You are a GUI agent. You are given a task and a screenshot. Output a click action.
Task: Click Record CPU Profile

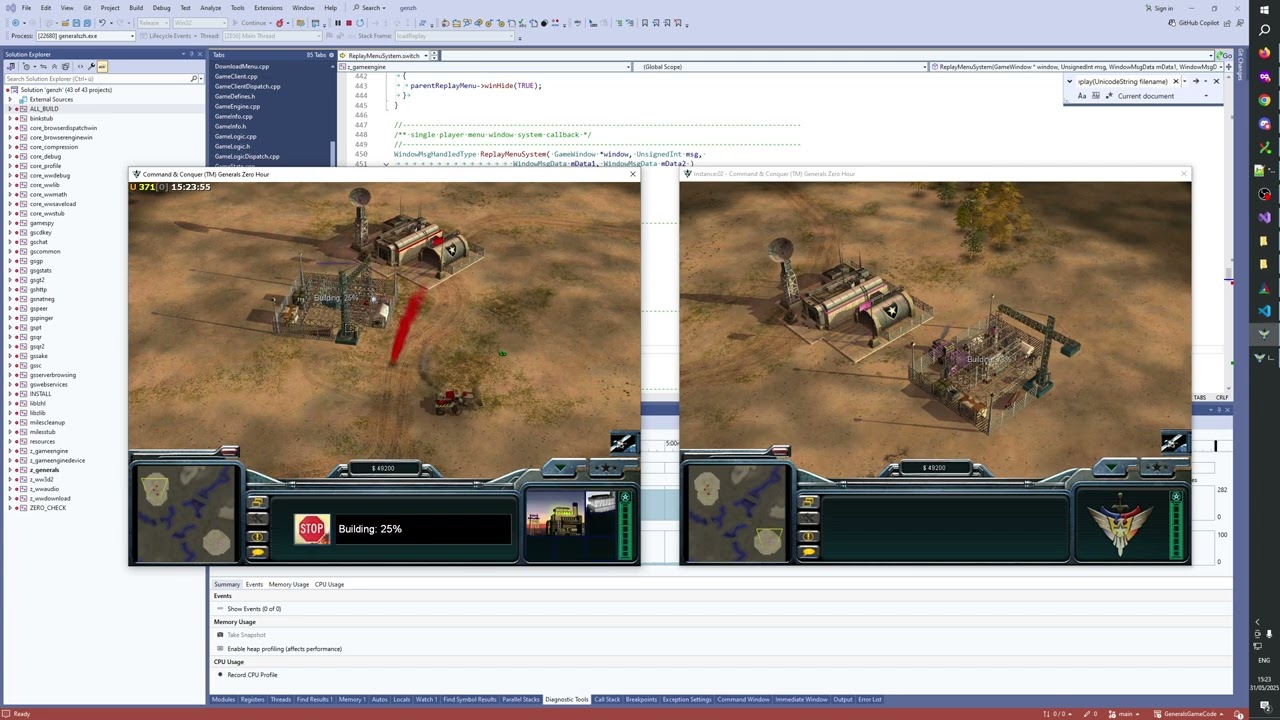(252, 675)
